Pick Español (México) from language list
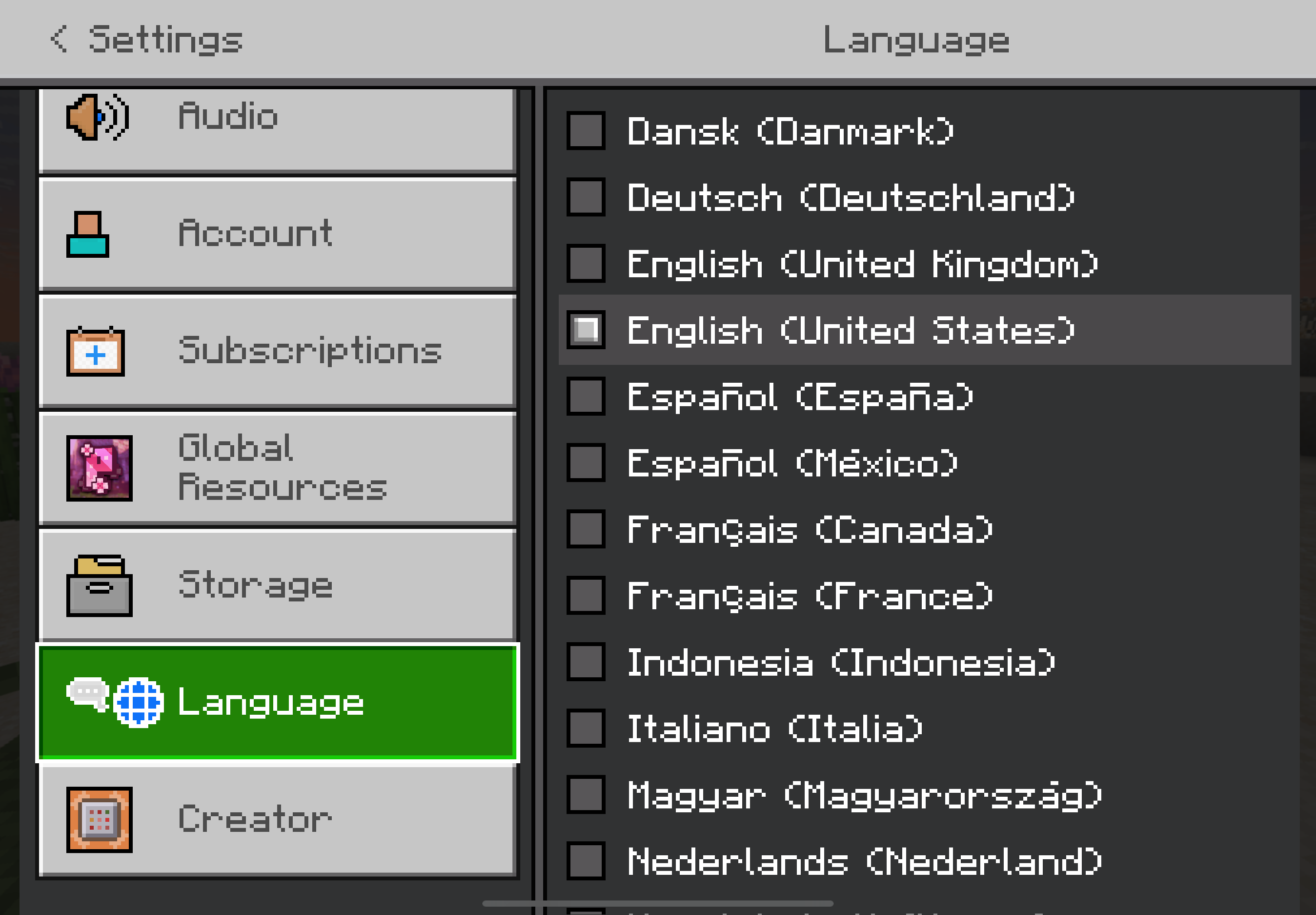The image size is (1316, 915). click(x=792, y=463)
